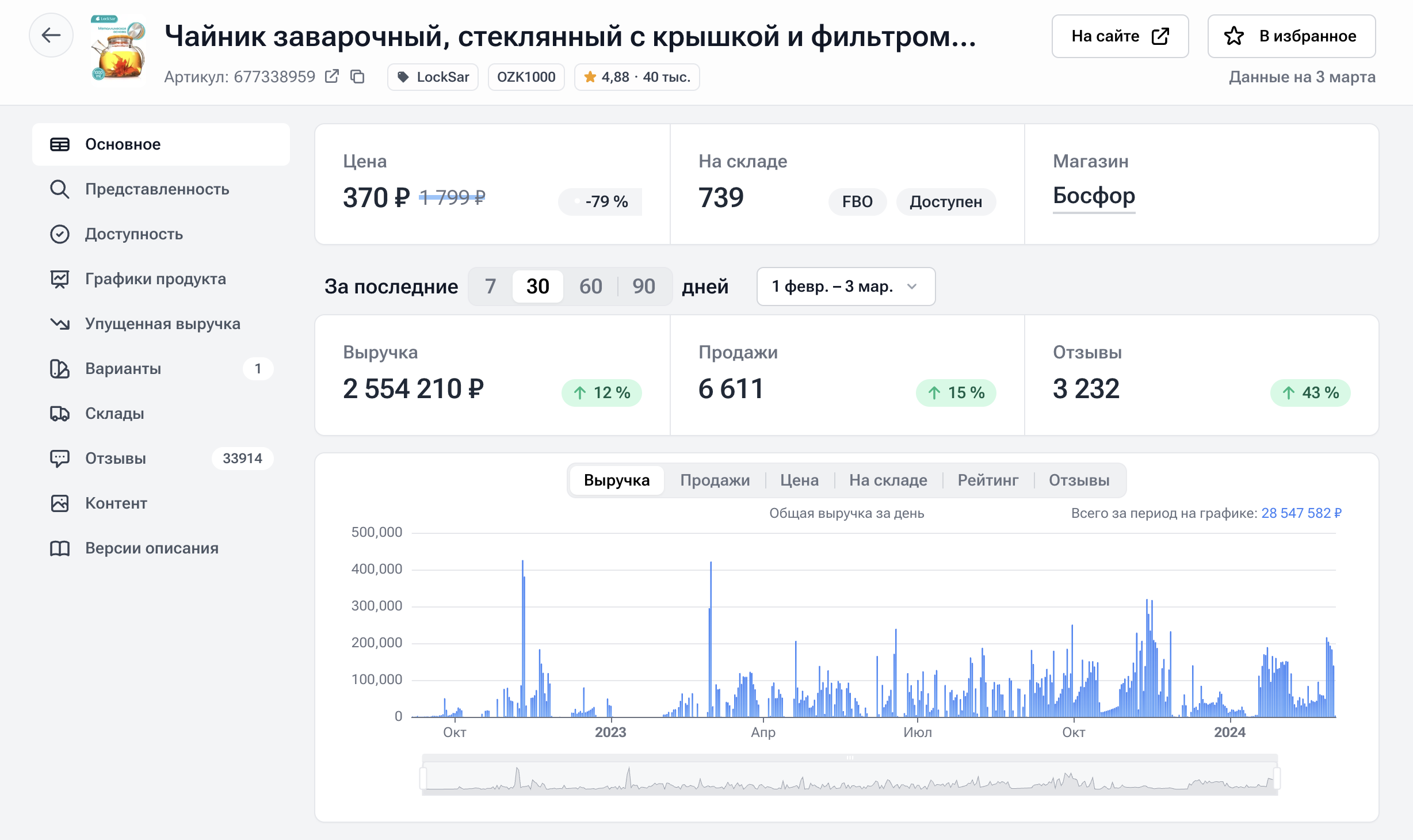Click the Доступность checkmark circle icon
Viewport: 1413px width, 840px height.
click(60, 234)
